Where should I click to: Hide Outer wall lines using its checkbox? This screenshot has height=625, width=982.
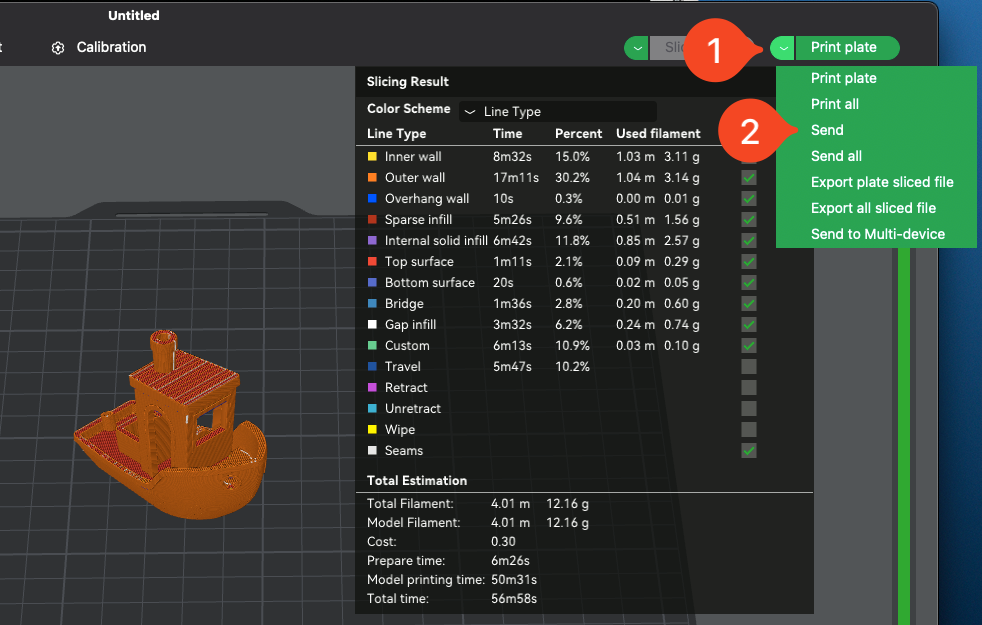(749, 178)
